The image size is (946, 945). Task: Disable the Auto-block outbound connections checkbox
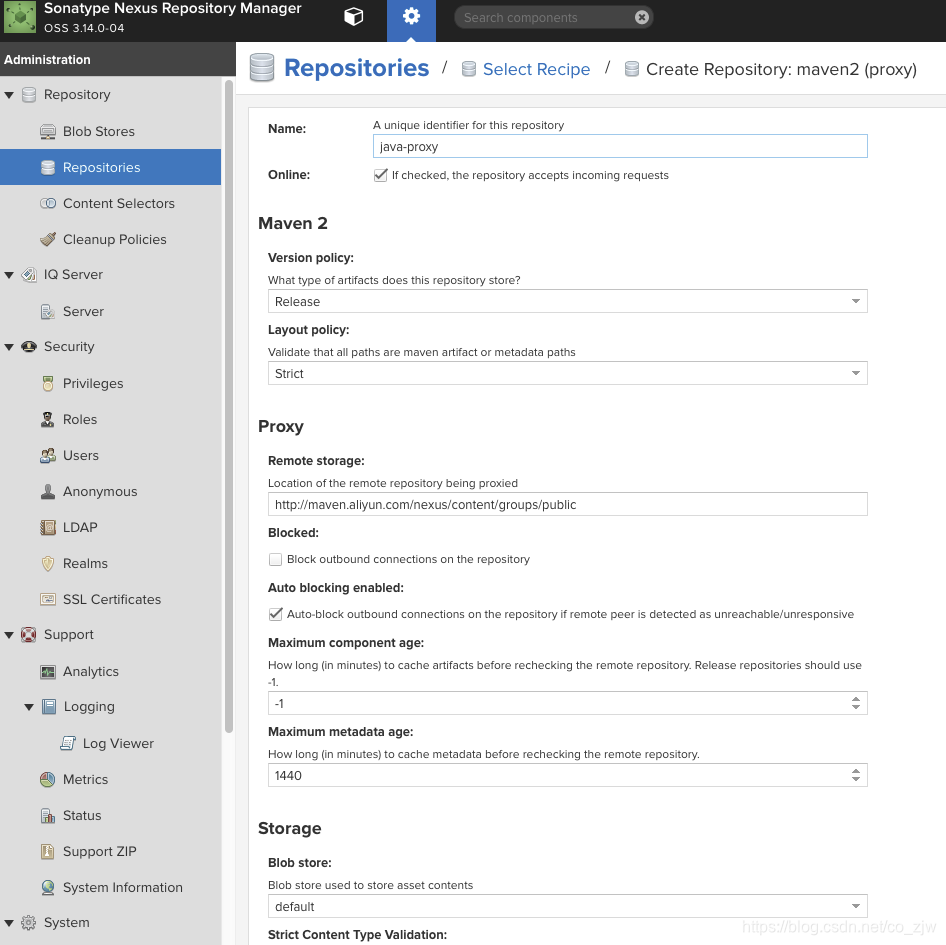coord(275,614)
